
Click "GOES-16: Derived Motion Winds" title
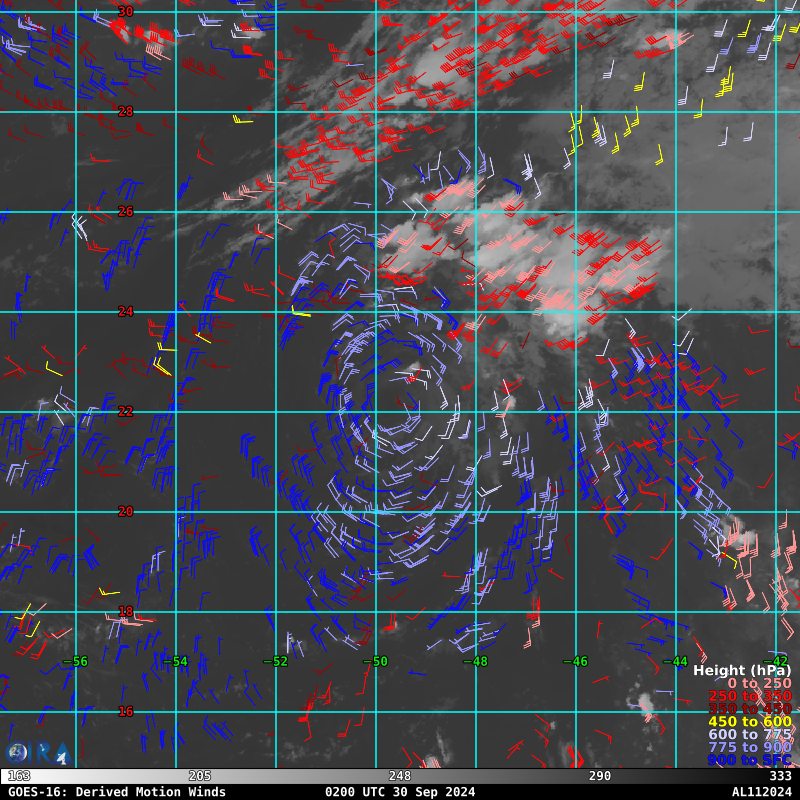(117, 792)
